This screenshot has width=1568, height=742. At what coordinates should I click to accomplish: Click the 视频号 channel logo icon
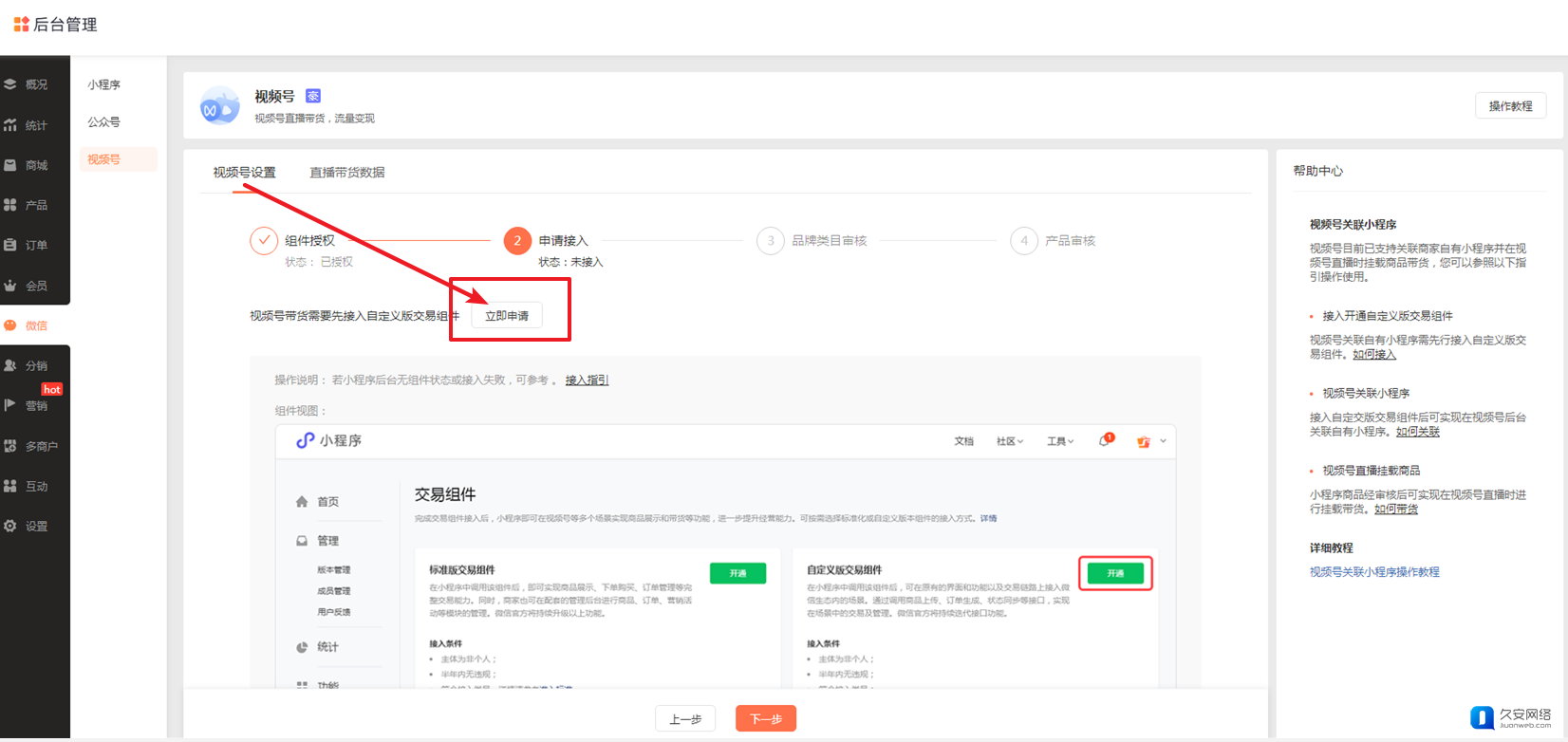click(220, 106)
